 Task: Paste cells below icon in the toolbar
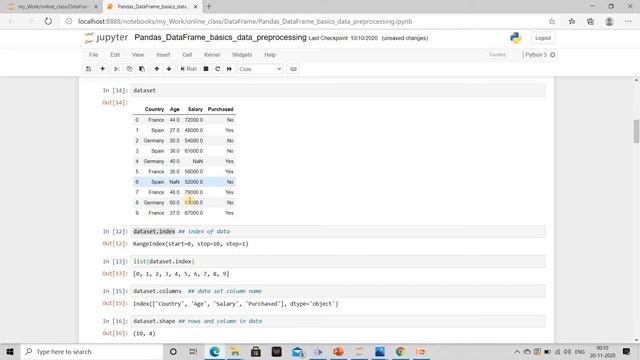[x=142, y=69]
